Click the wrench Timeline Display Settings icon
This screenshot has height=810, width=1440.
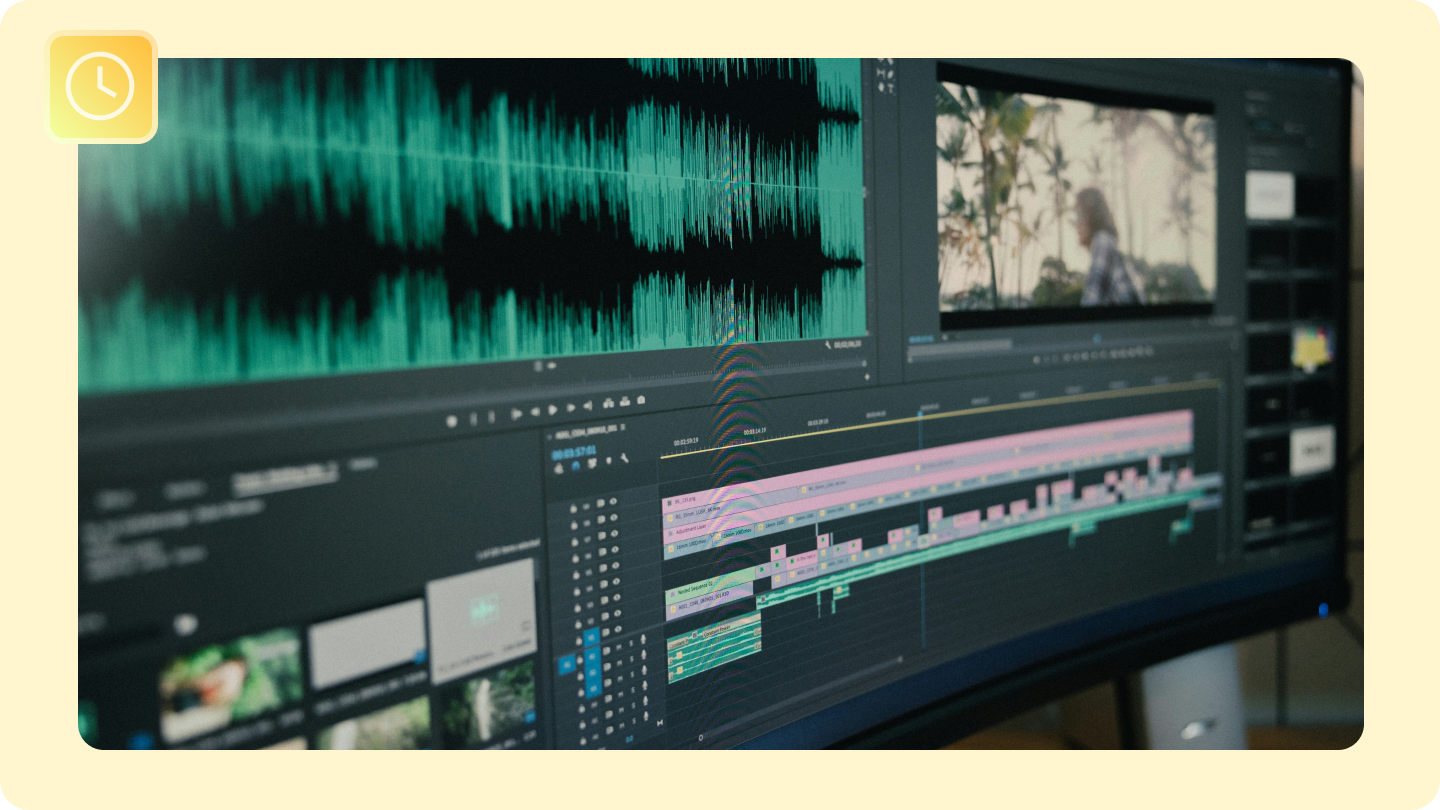[x=625, y=459]
